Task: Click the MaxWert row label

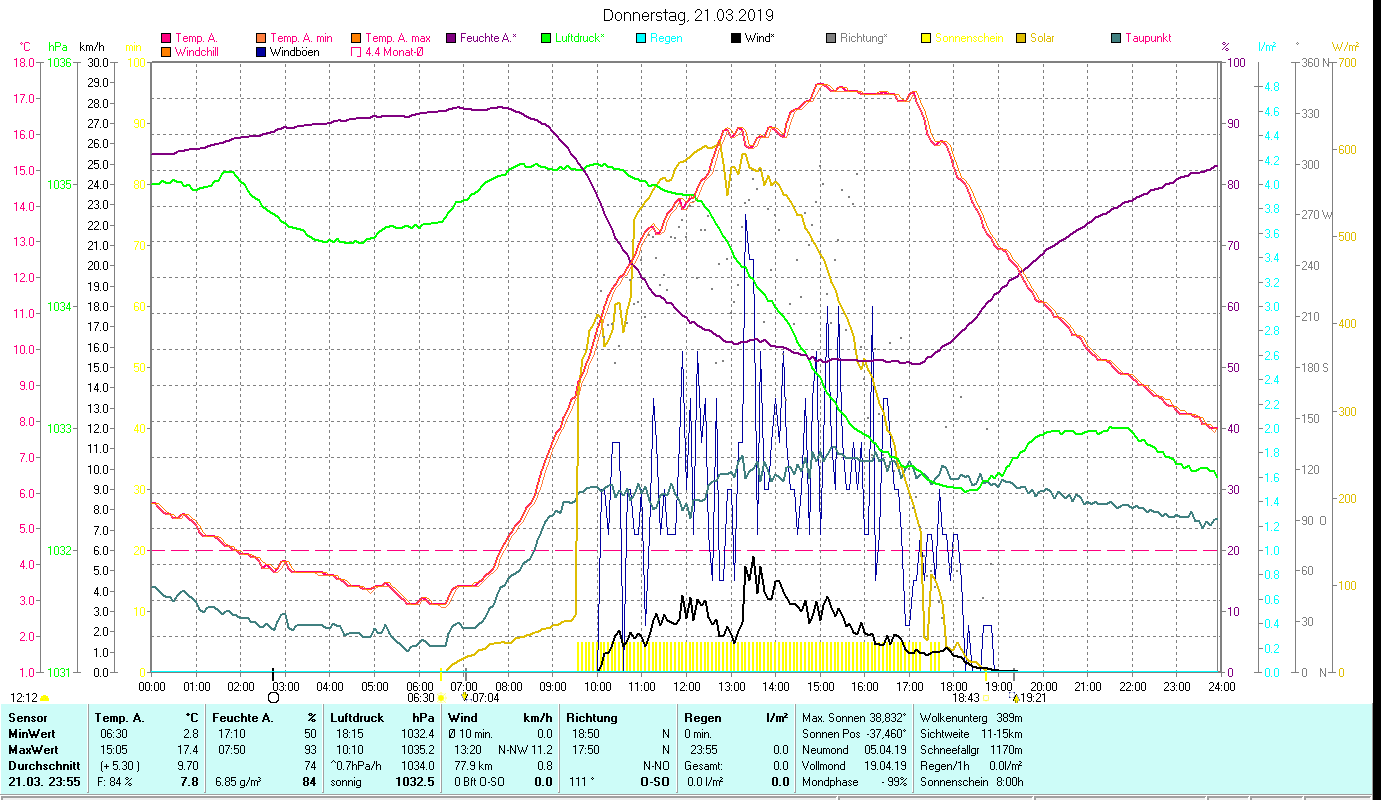Action: coord(34,749)
